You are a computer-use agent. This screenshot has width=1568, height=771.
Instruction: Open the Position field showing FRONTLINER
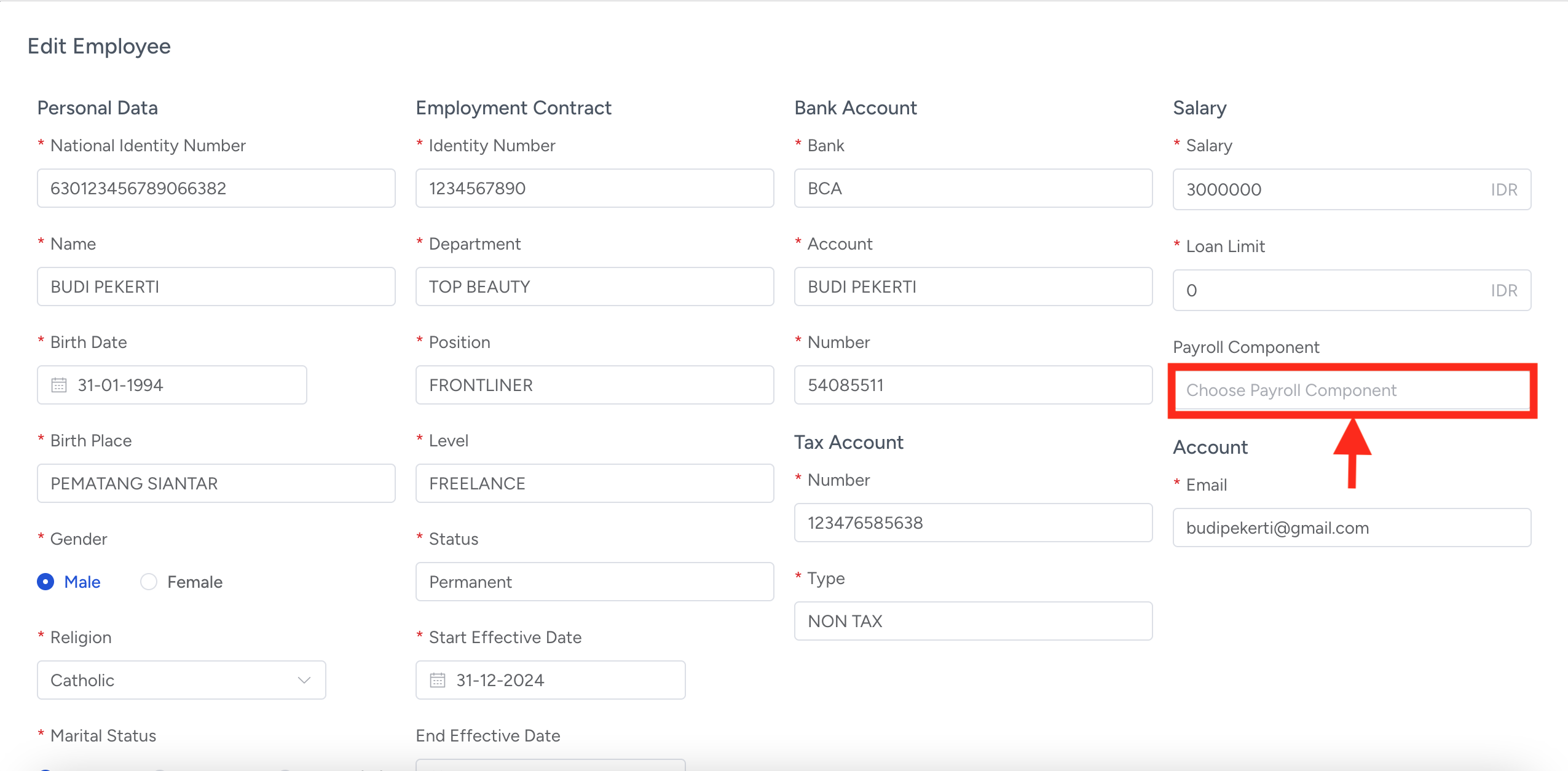(x=594, y=385)
